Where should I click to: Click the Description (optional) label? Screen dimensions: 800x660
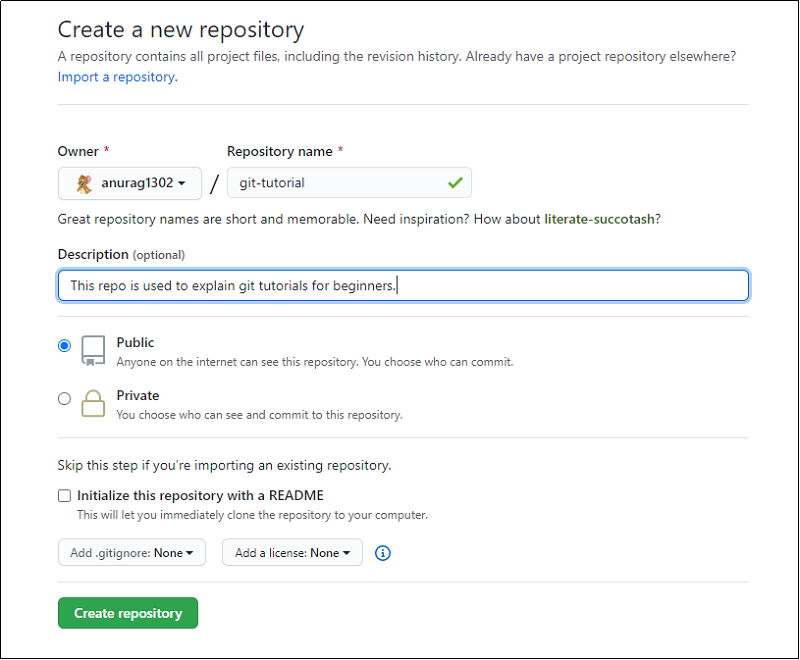[x=121, y=255]
